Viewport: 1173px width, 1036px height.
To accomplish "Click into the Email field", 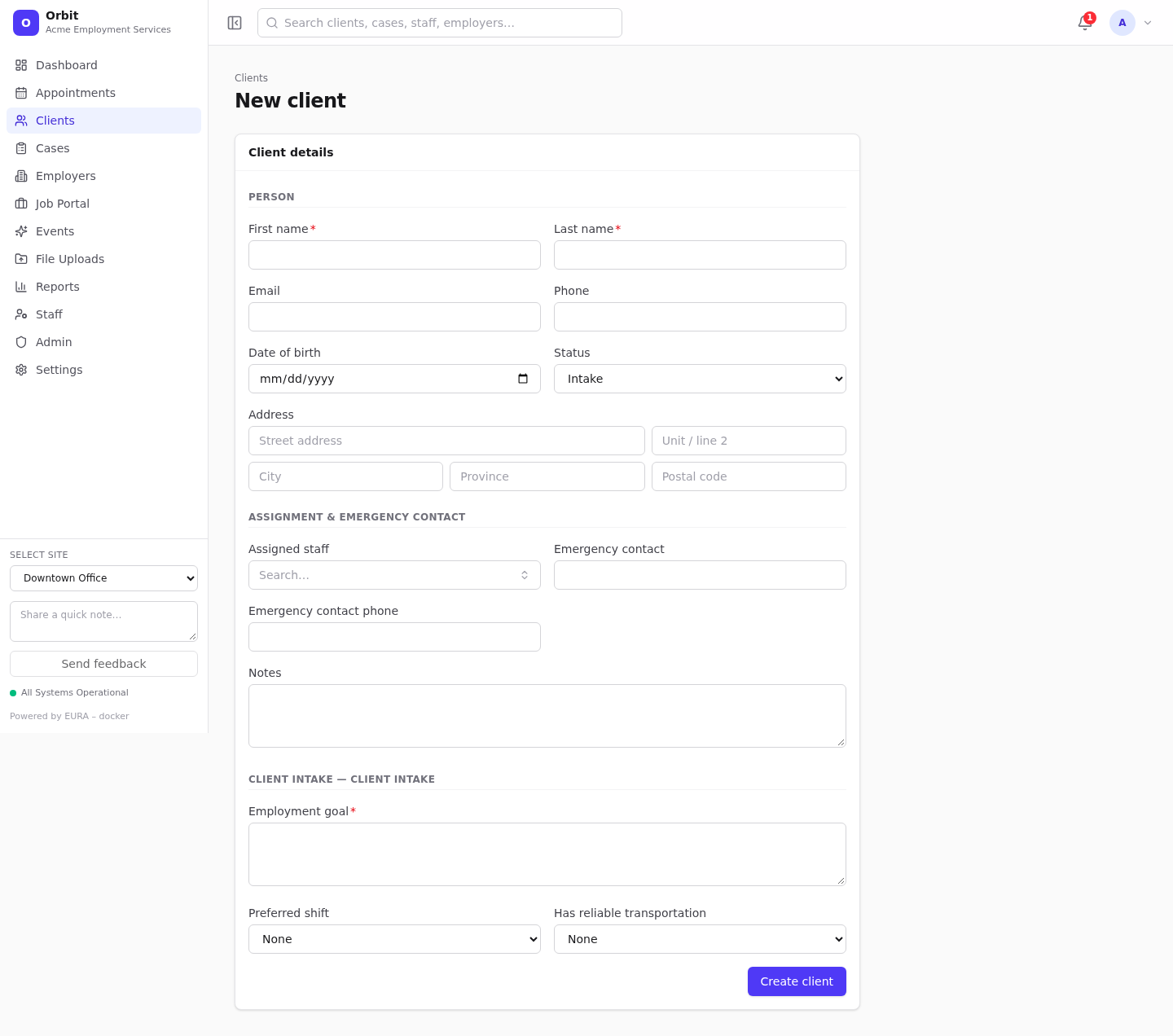I will tap(394, 317).
